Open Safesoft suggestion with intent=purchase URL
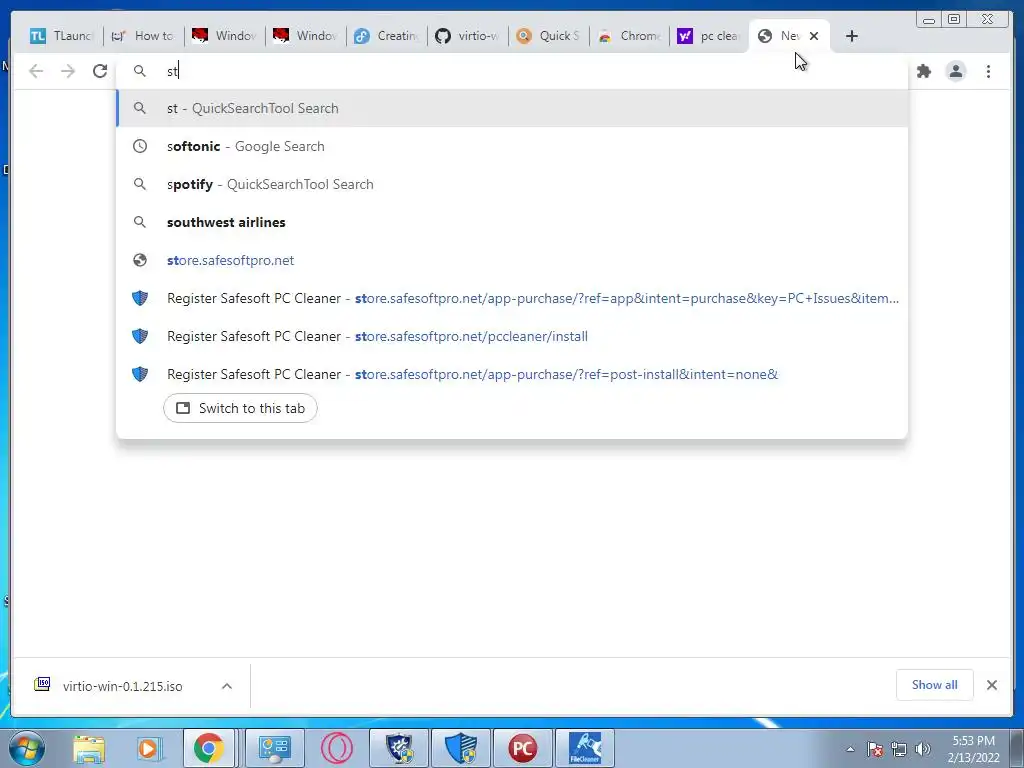Viewport: 1024px width, 768px height. [x=512, y=298]
